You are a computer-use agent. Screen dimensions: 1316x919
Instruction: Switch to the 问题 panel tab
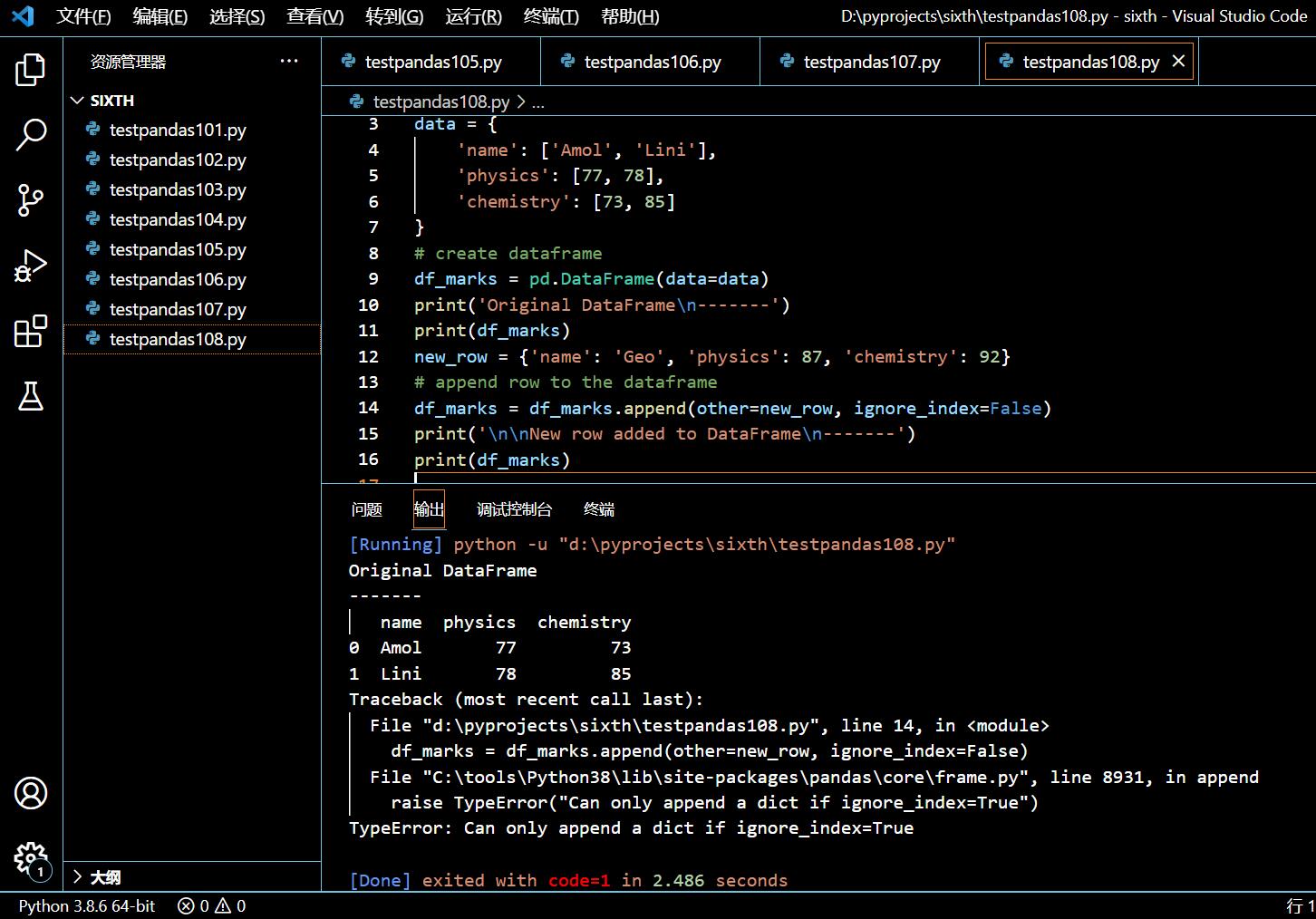click(x=367, y=509)
